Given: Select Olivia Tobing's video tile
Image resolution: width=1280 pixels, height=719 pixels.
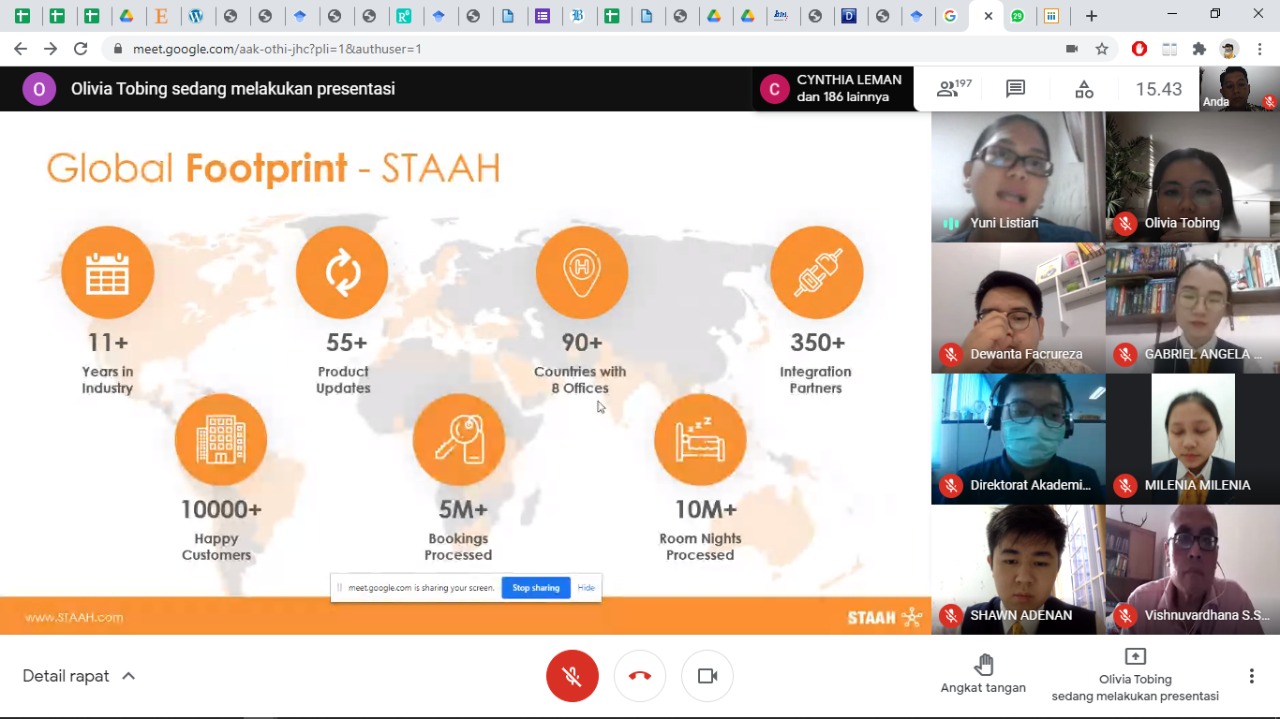Looking at the screenshot, I should coord(1193,177).
